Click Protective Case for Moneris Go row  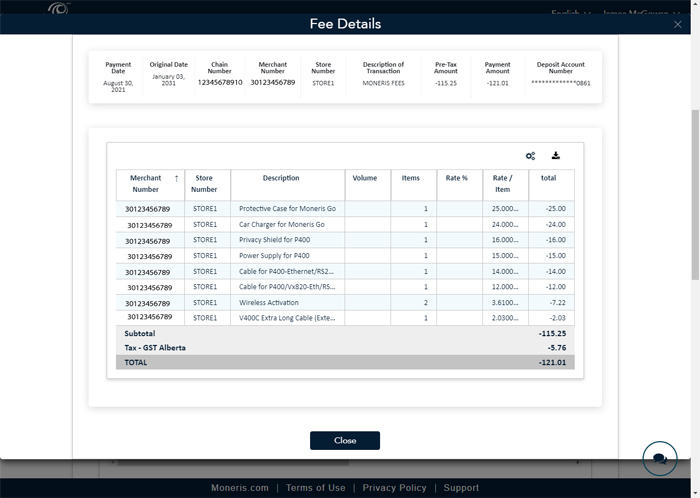345,209
